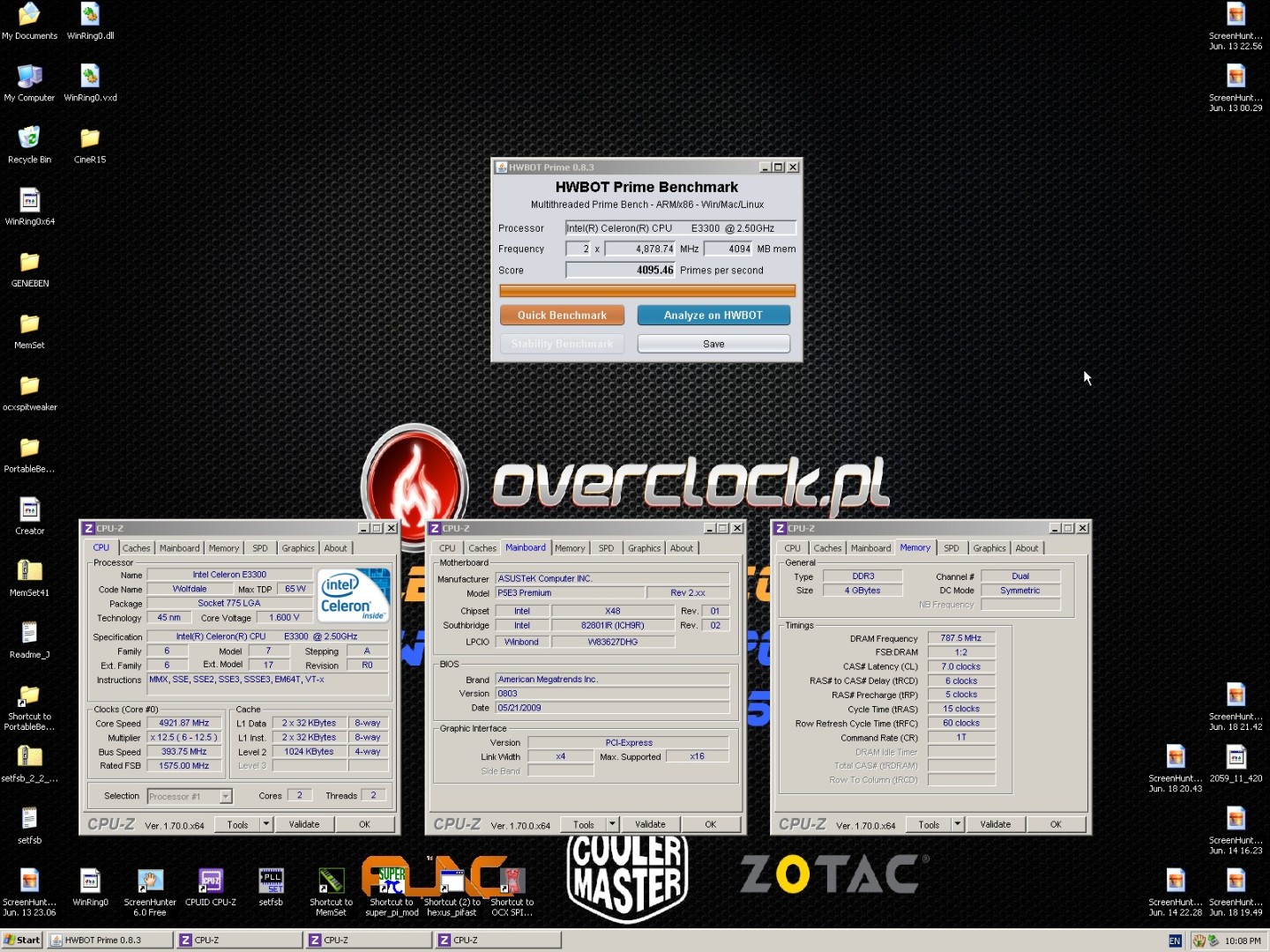The width and height of the screenshot is (1270, 952).
Task: Click BIOS Version value 0803
Action: click(612, 694)
